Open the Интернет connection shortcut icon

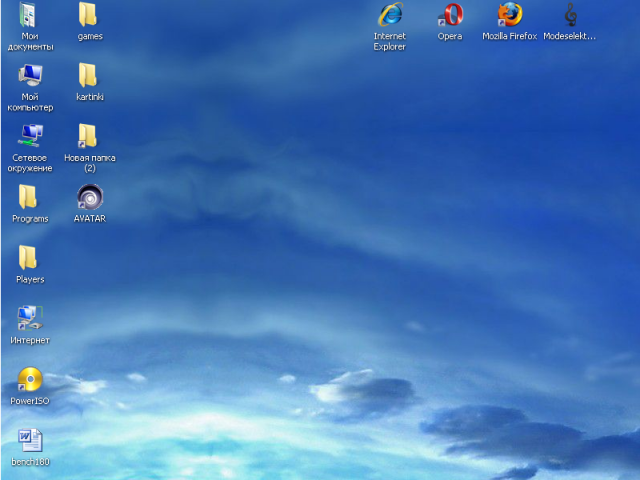[30, 318]
